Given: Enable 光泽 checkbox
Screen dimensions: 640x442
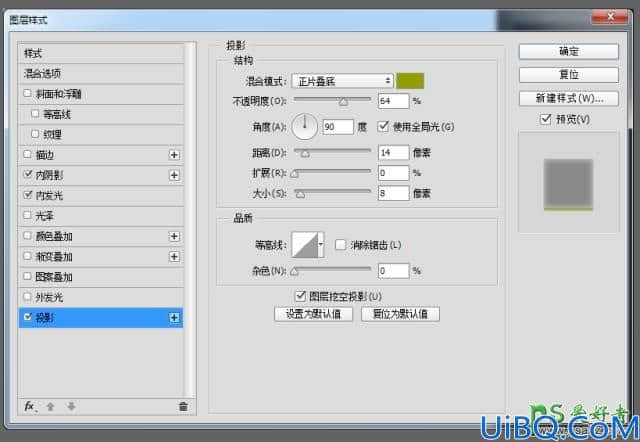Looking at the screenshot, I should [x=27, y=215].
